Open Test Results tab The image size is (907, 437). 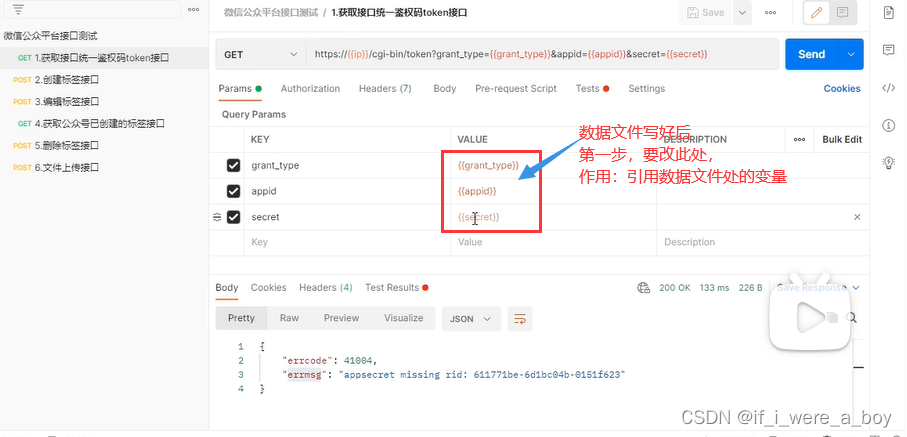pyautogui.click(x=396, y=288)
